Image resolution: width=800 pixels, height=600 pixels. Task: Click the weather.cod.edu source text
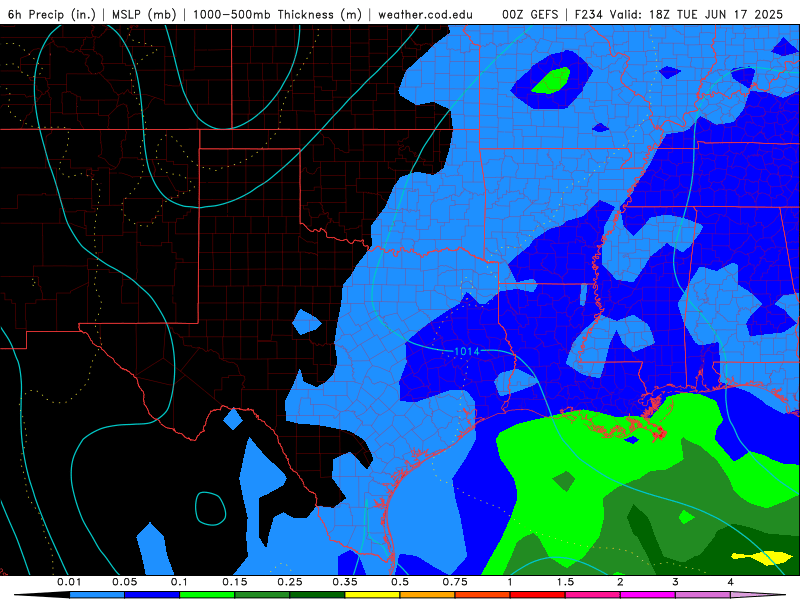(x=425, y=14)
